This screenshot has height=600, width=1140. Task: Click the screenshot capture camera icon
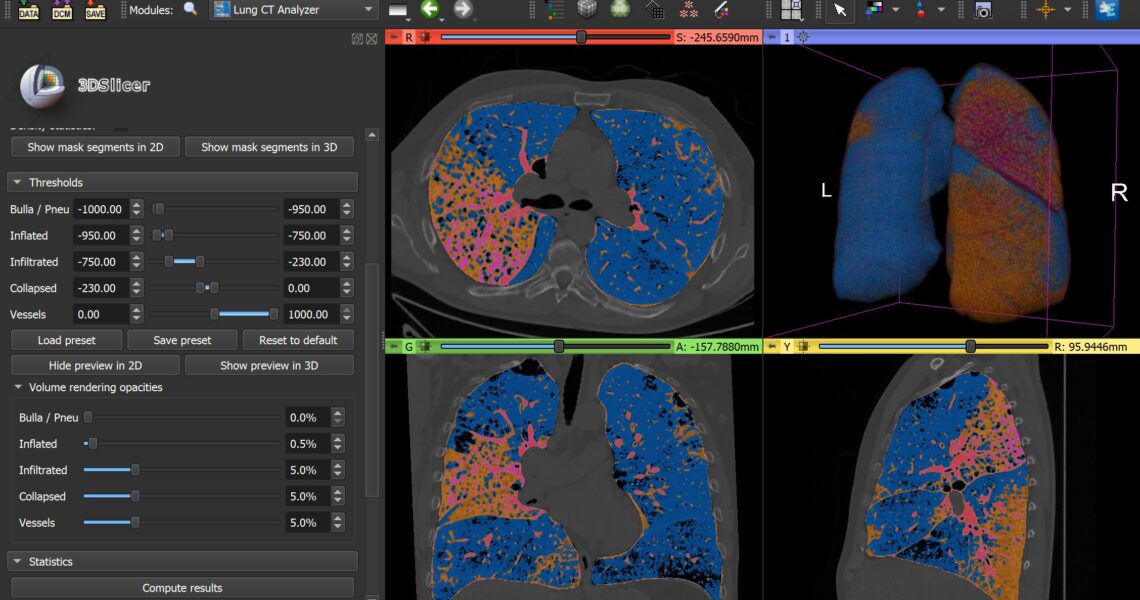pyautogui.click(x=983, y=10)
